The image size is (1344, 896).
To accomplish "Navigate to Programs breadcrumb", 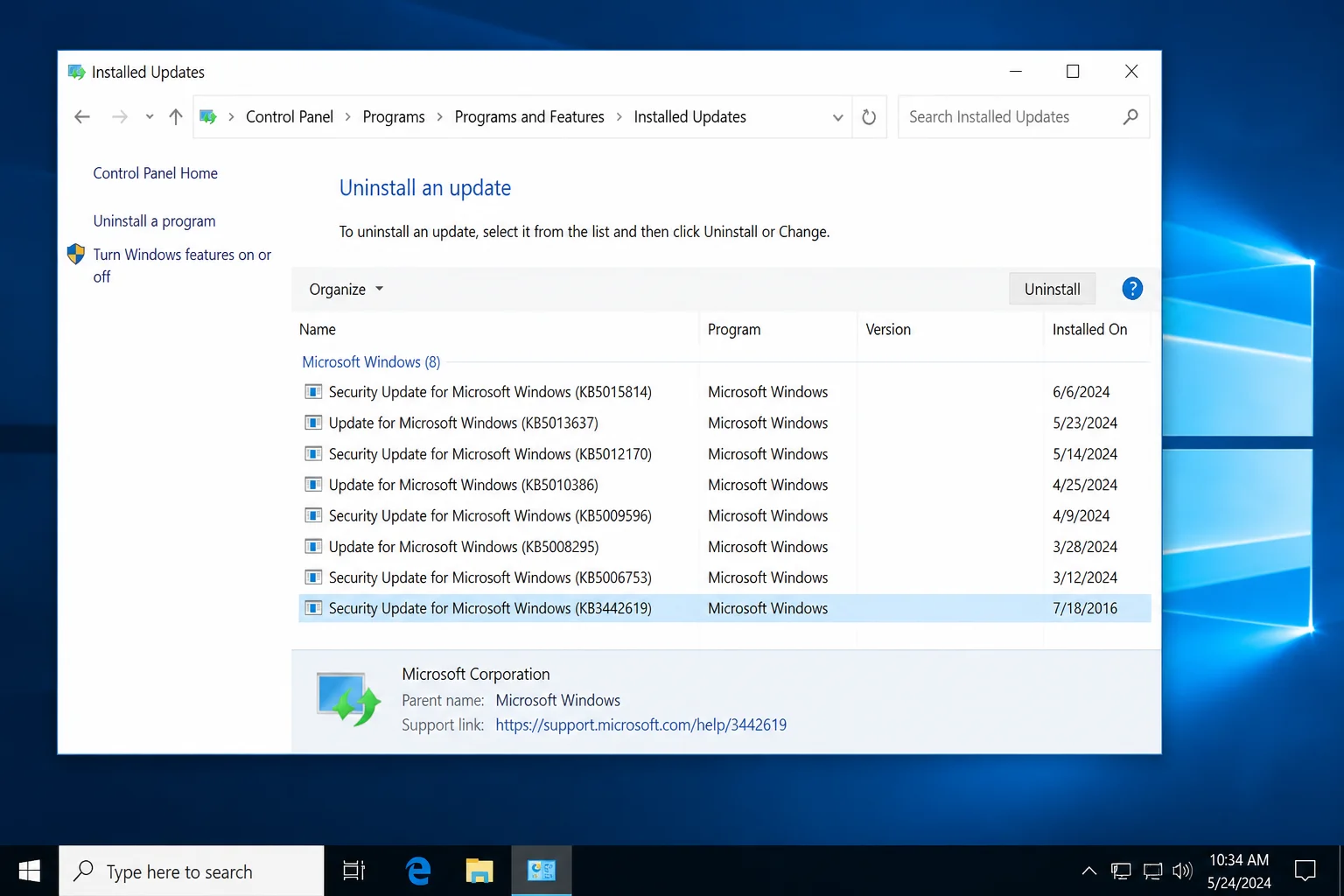I will tap(394, 117).
